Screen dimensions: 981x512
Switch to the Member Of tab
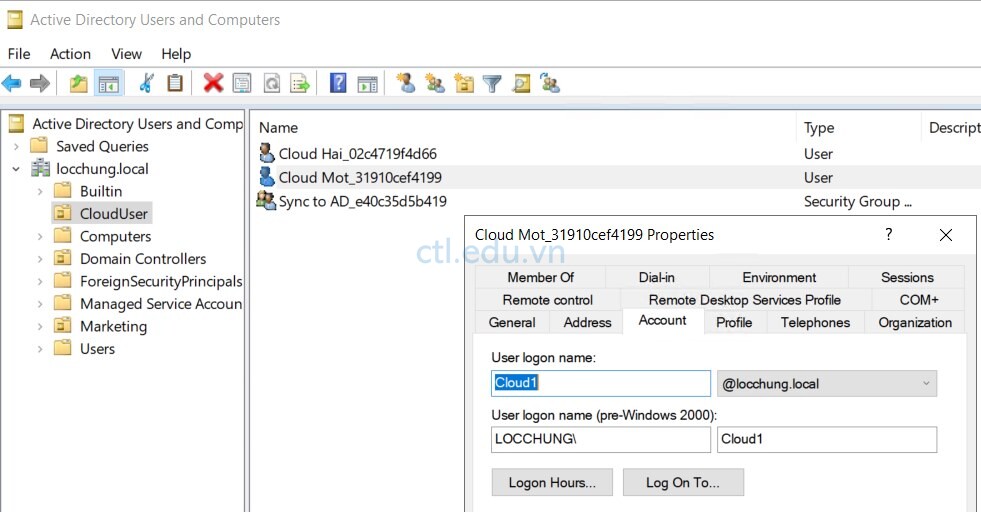pos(540,277)
